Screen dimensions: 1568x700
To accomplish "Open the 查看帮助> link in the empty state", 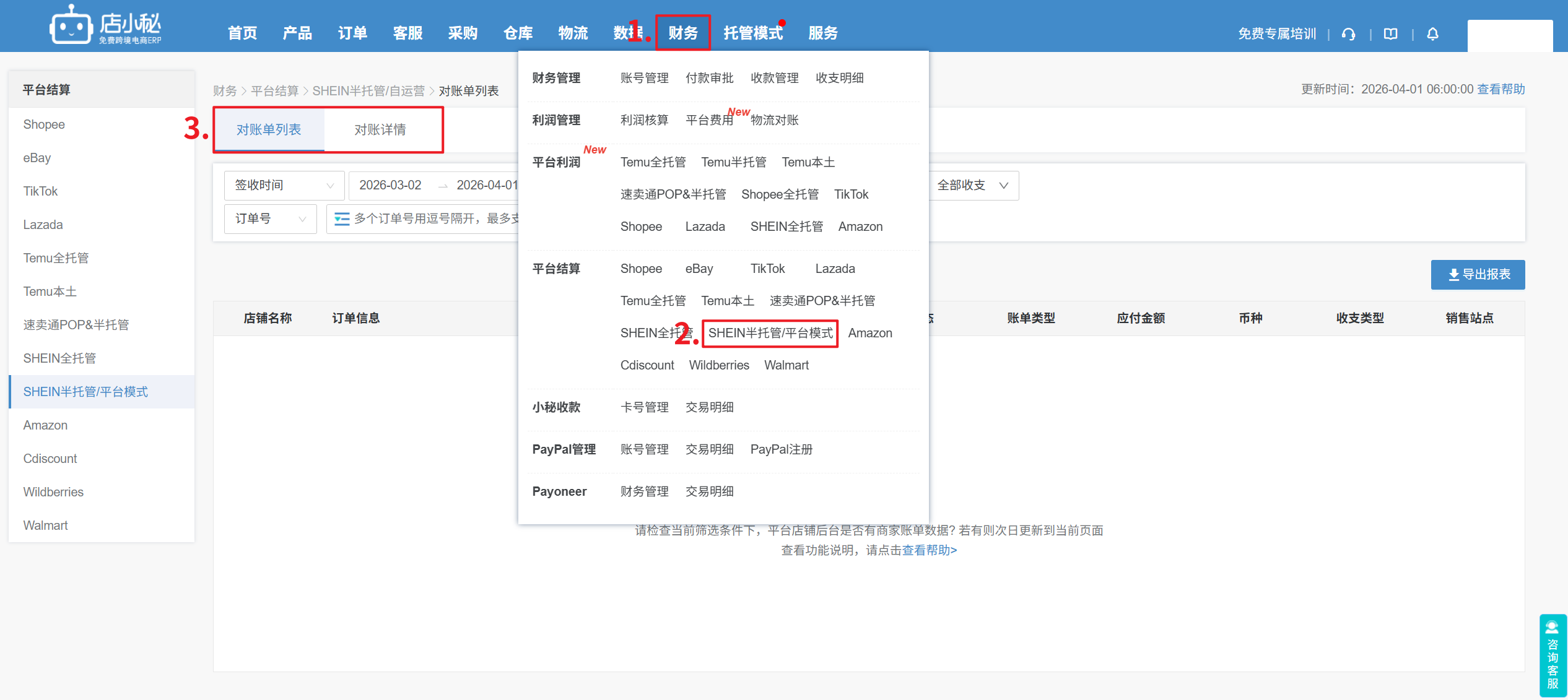I will tap(929, 550).
